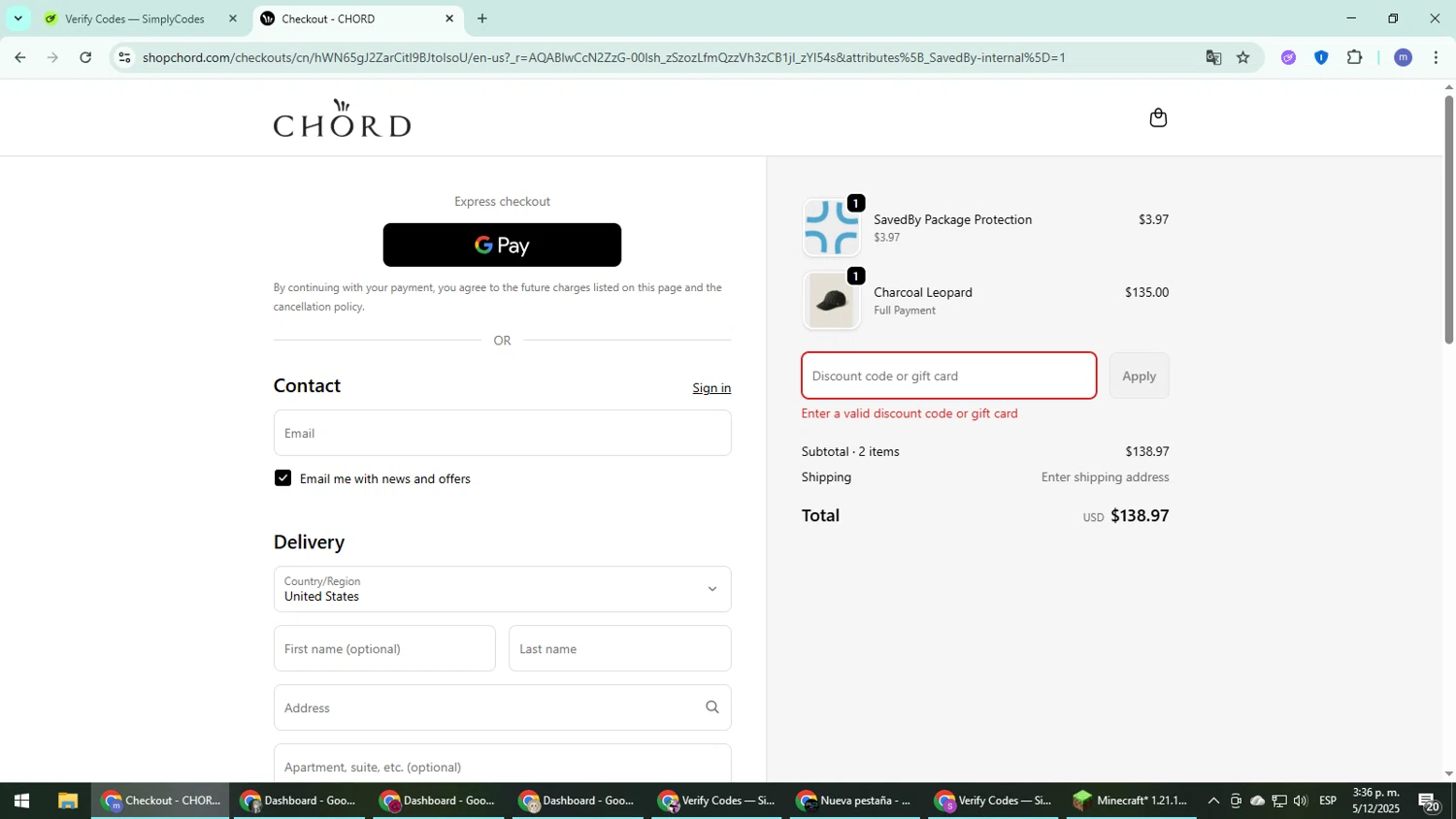Open the Charcoal Leopard cap thumbnail
The width and height of the screenshot is (1456, 819).
pos(831,301)
